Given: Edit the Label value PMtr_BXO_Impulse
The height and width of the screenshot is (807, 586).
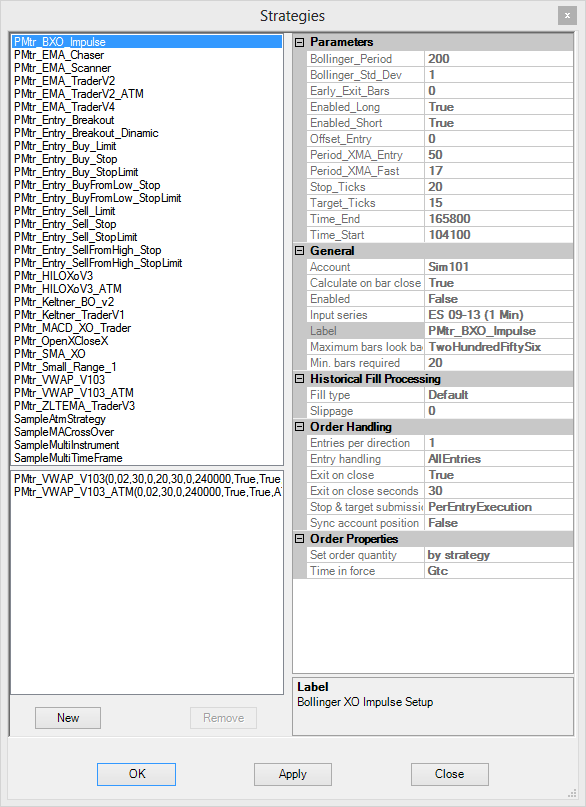Looking at the screenshot, I should [x=499, y=330].
